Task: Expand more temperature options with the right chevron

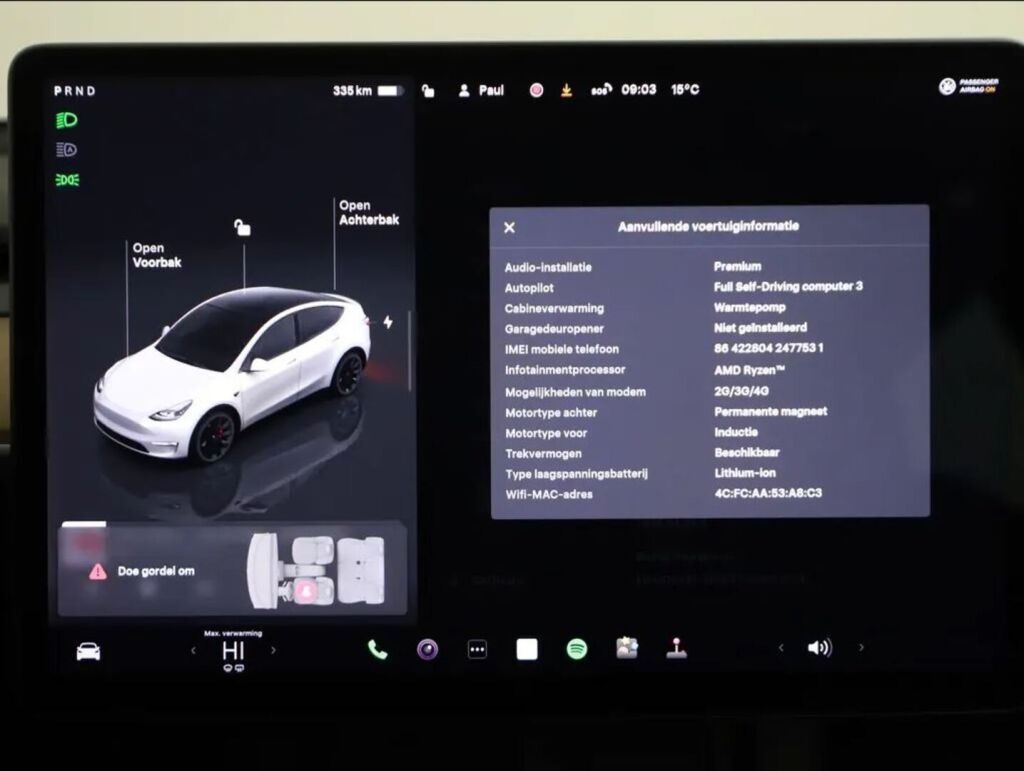Action: click(x=271, y=650)
